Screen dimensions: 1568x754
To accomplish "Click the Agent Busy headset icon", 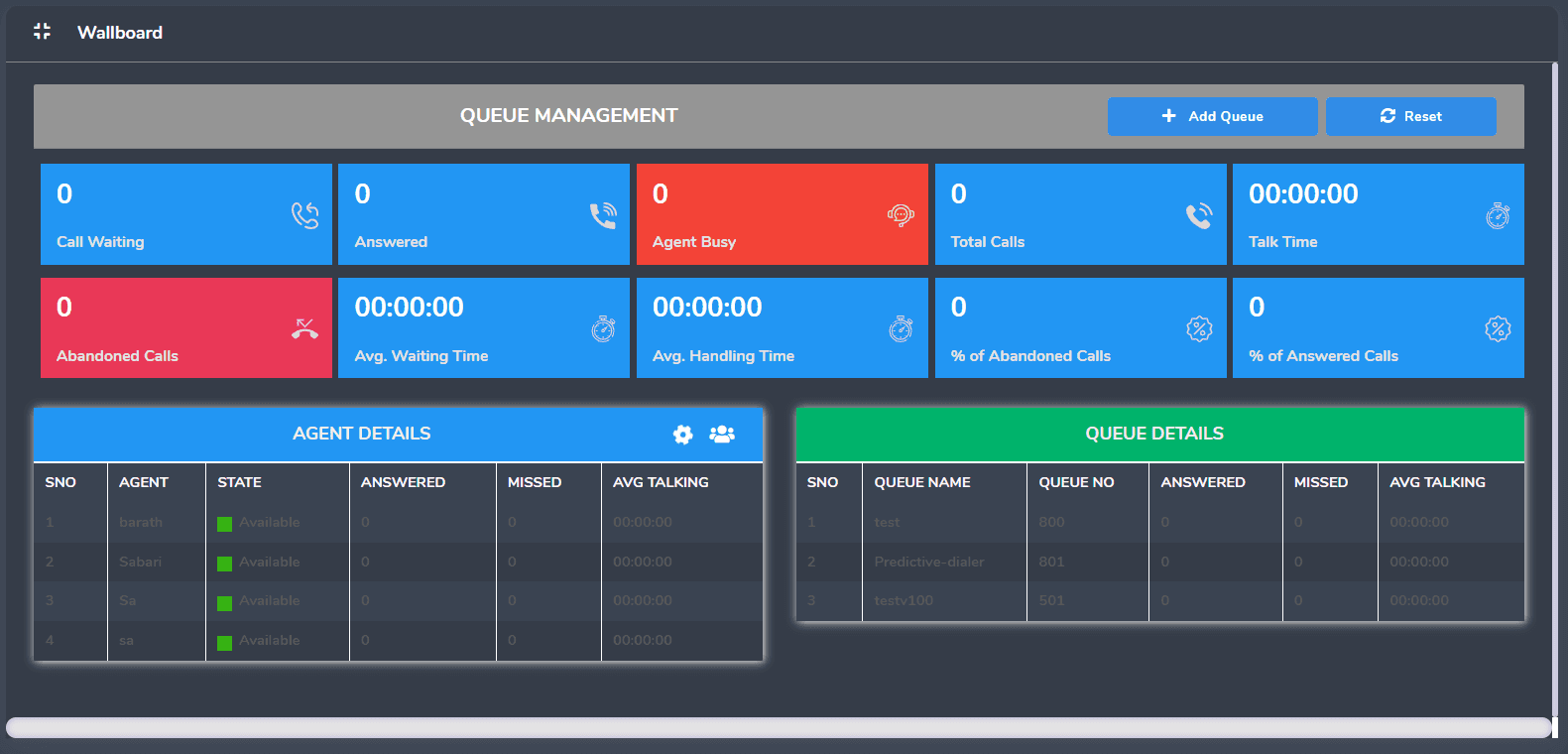I will coord(901,215).
